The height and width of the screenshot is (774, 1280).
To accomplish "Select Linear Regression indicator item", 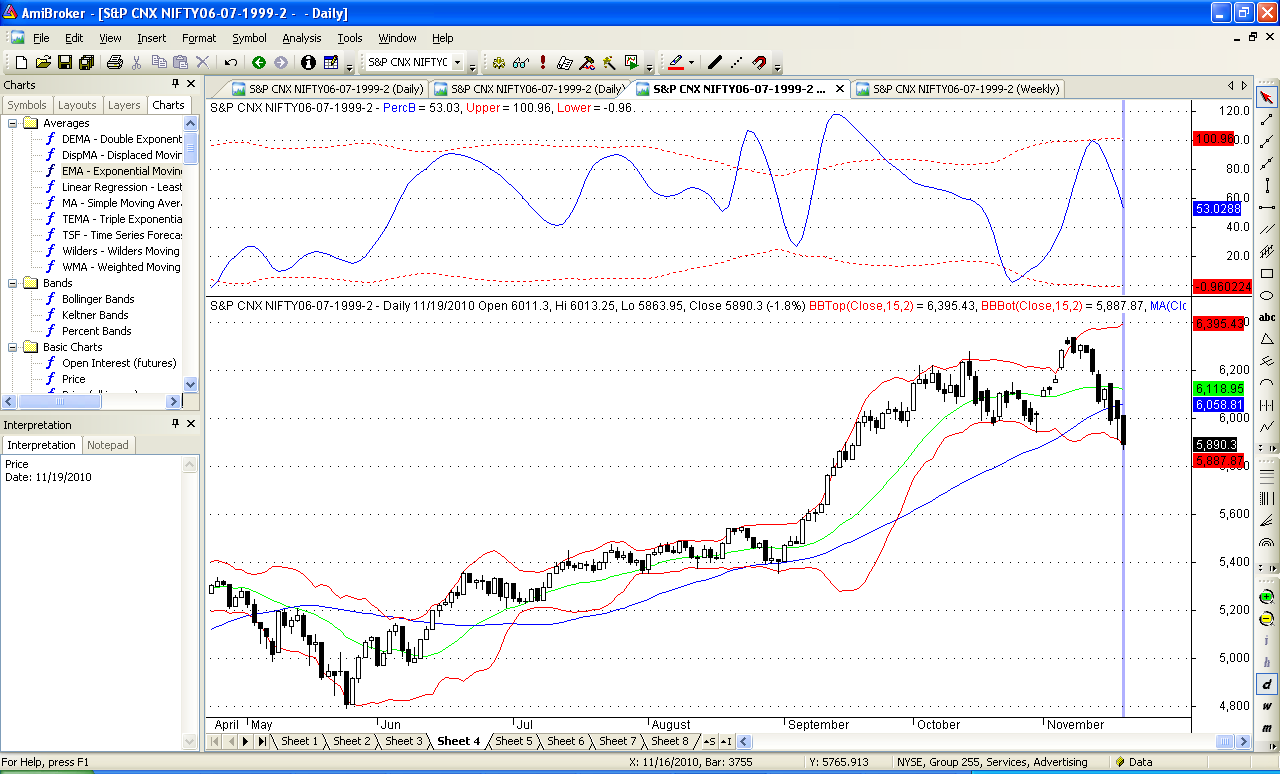I will tap(121, 187).
